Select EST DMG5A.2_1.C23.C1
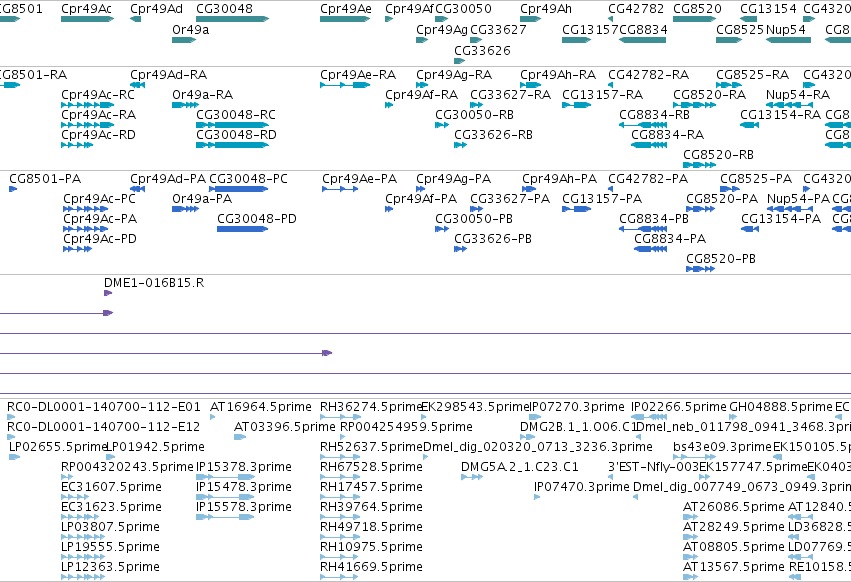The image size is (851, 582). click(x=520, y=467)
